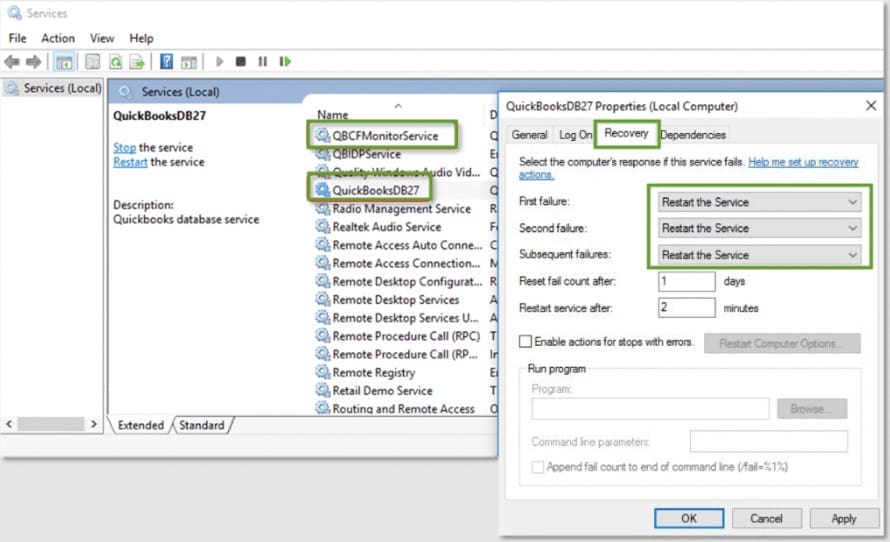
Task: Select gear icon of Radio Management Service
Action: coord(322,208)
